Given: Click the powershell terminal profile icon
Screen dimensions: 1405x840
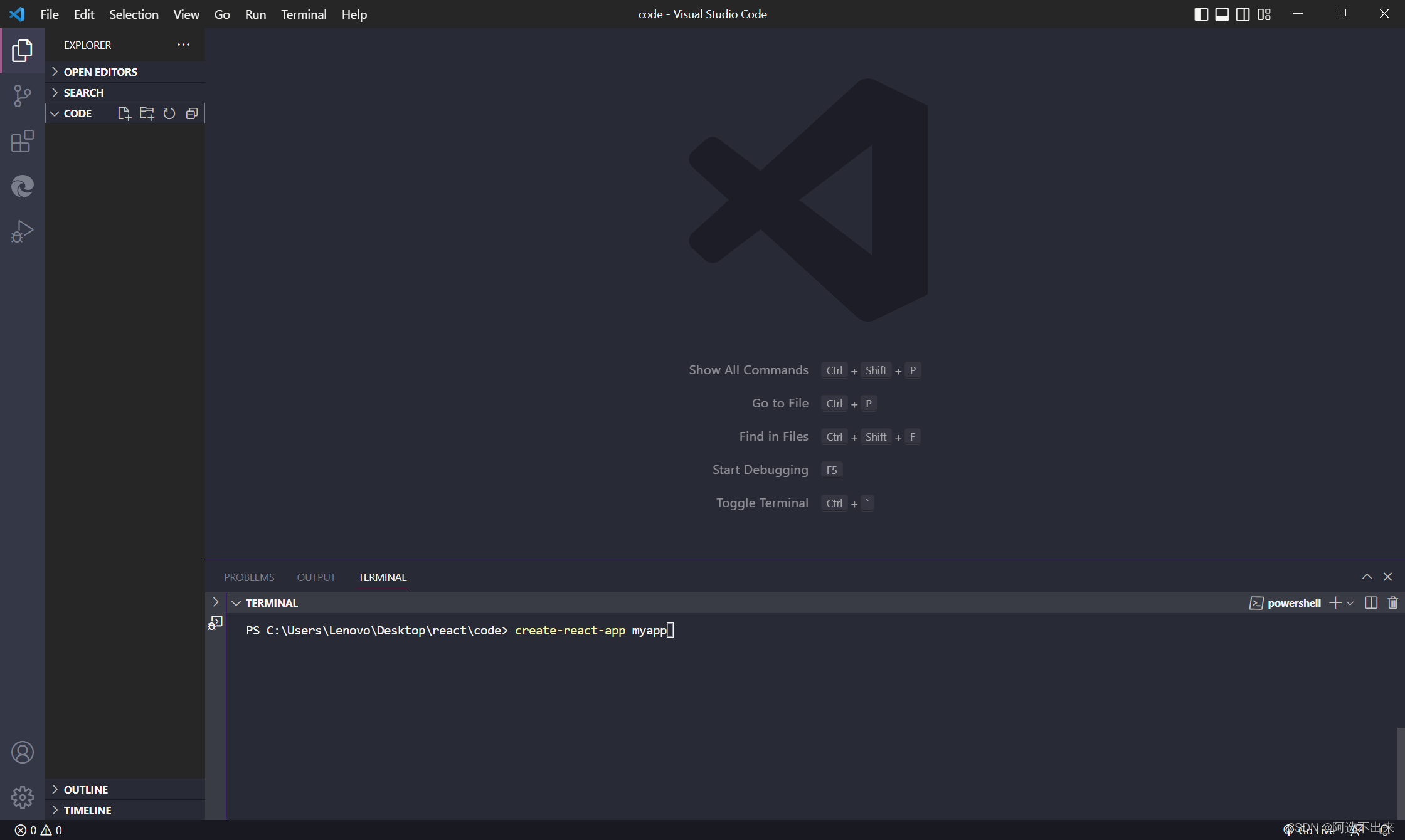Looking at the screenshot, I should 1256,603.
